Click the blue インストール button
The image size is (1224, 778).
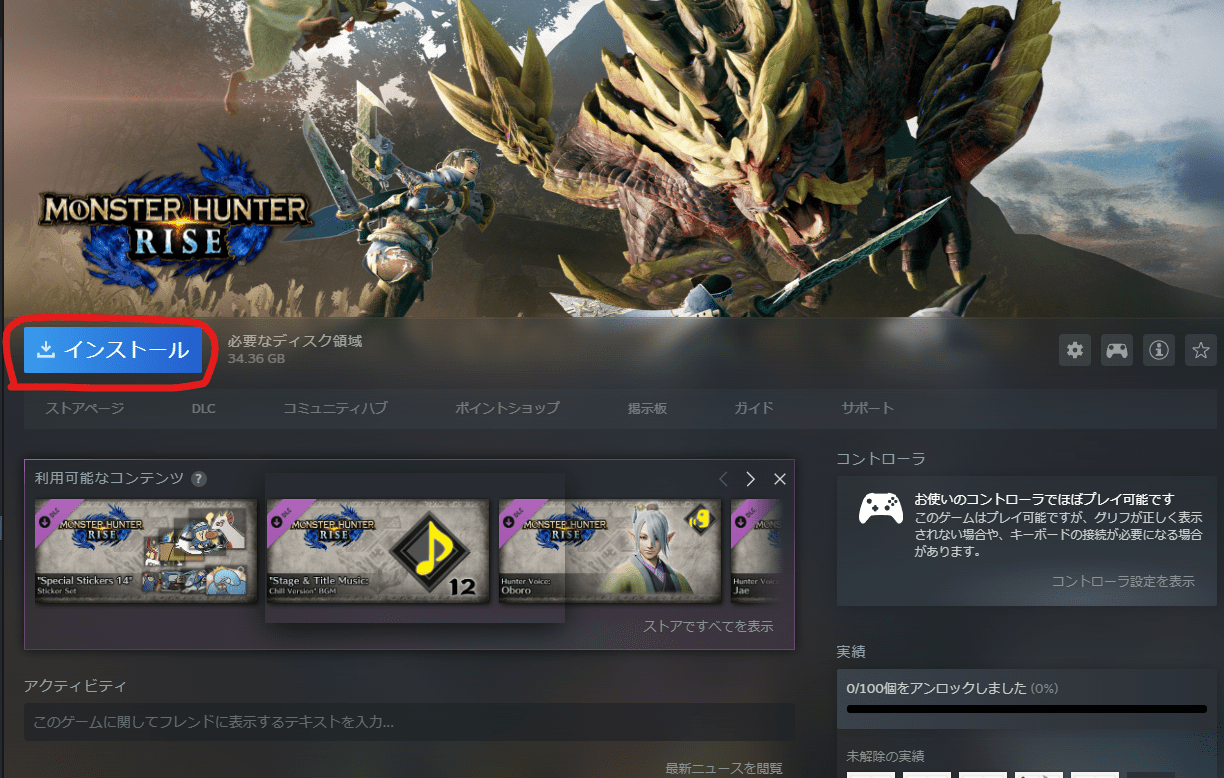[113, 350]
